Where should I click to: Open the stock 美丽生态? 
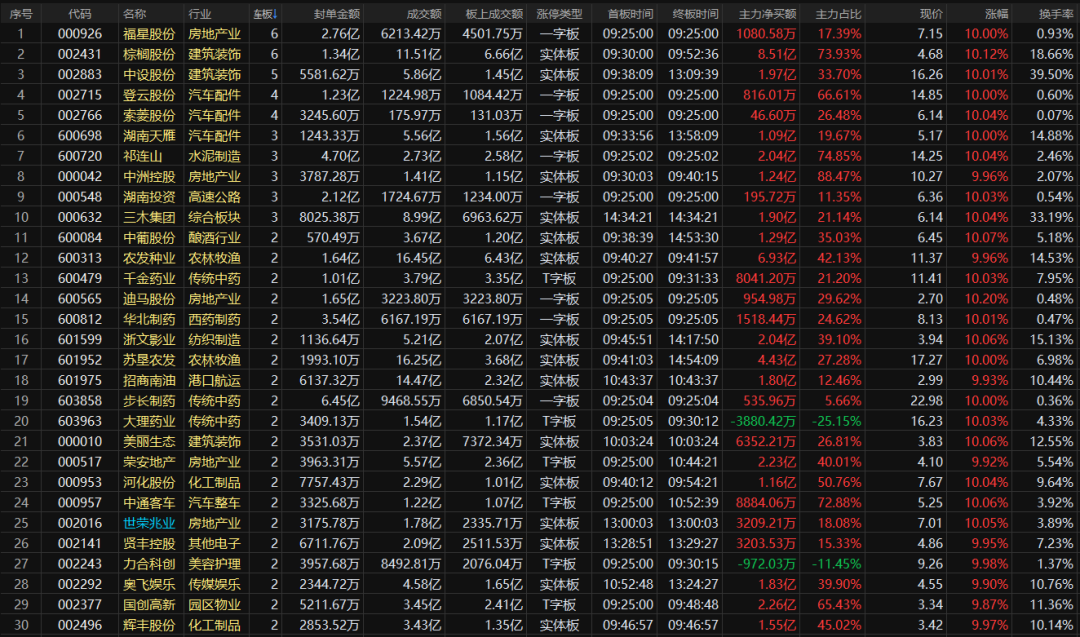pyautogui.click(x=149, y=441)
